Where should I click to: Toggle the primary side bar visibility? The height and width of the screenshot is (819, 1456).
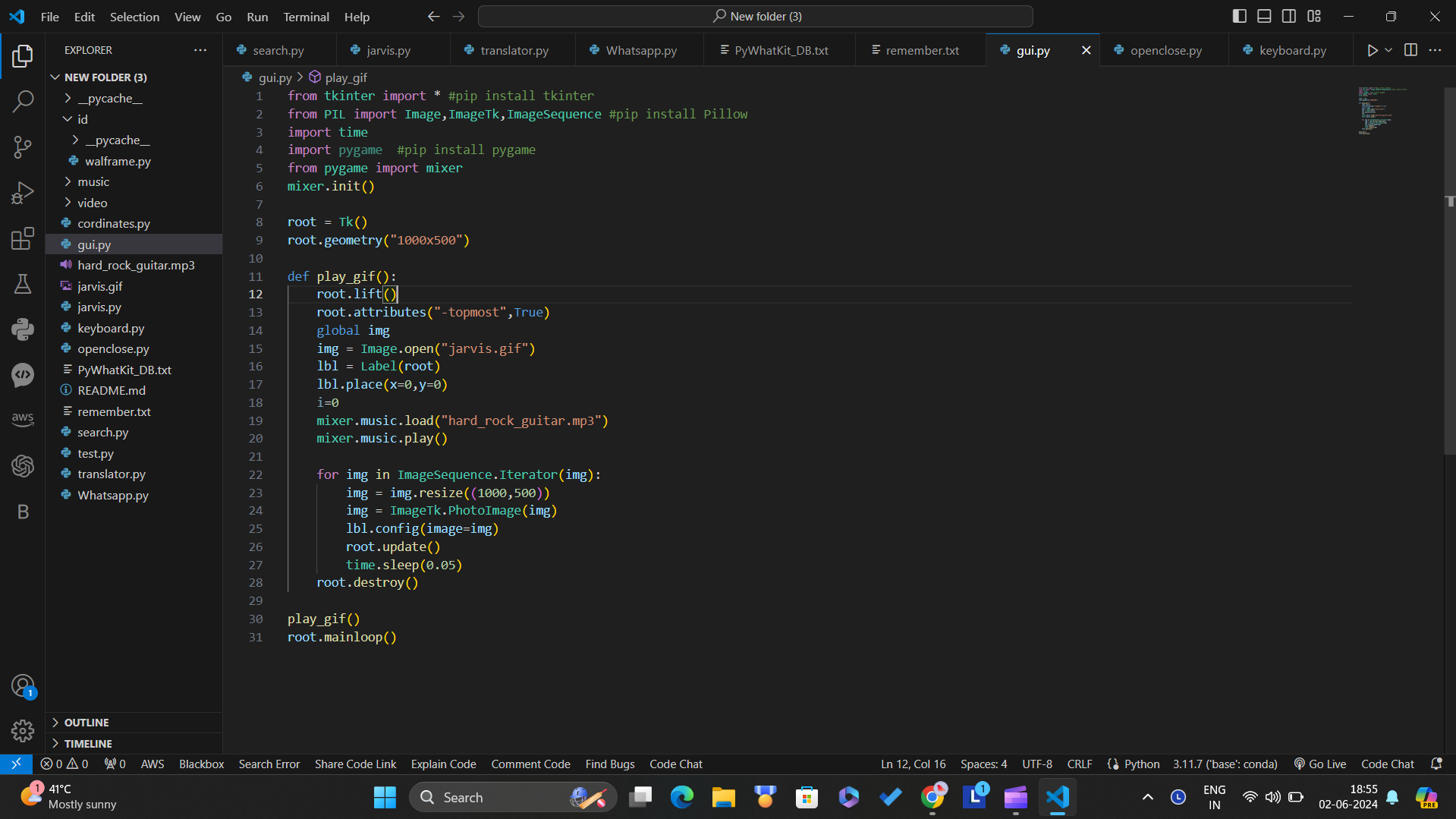click(x=1239, y=16)
